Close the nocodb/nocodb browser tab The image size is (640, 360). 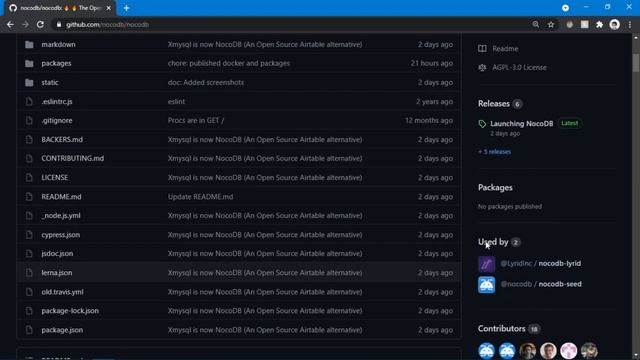(109, 8)
